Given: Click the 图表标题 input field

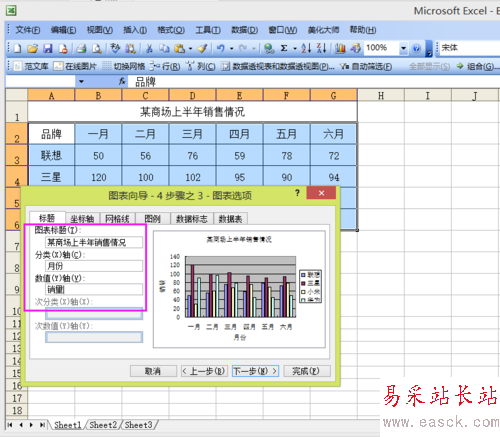Looking at the screenshot, I should pyautogui.click(x=94, y=242).
